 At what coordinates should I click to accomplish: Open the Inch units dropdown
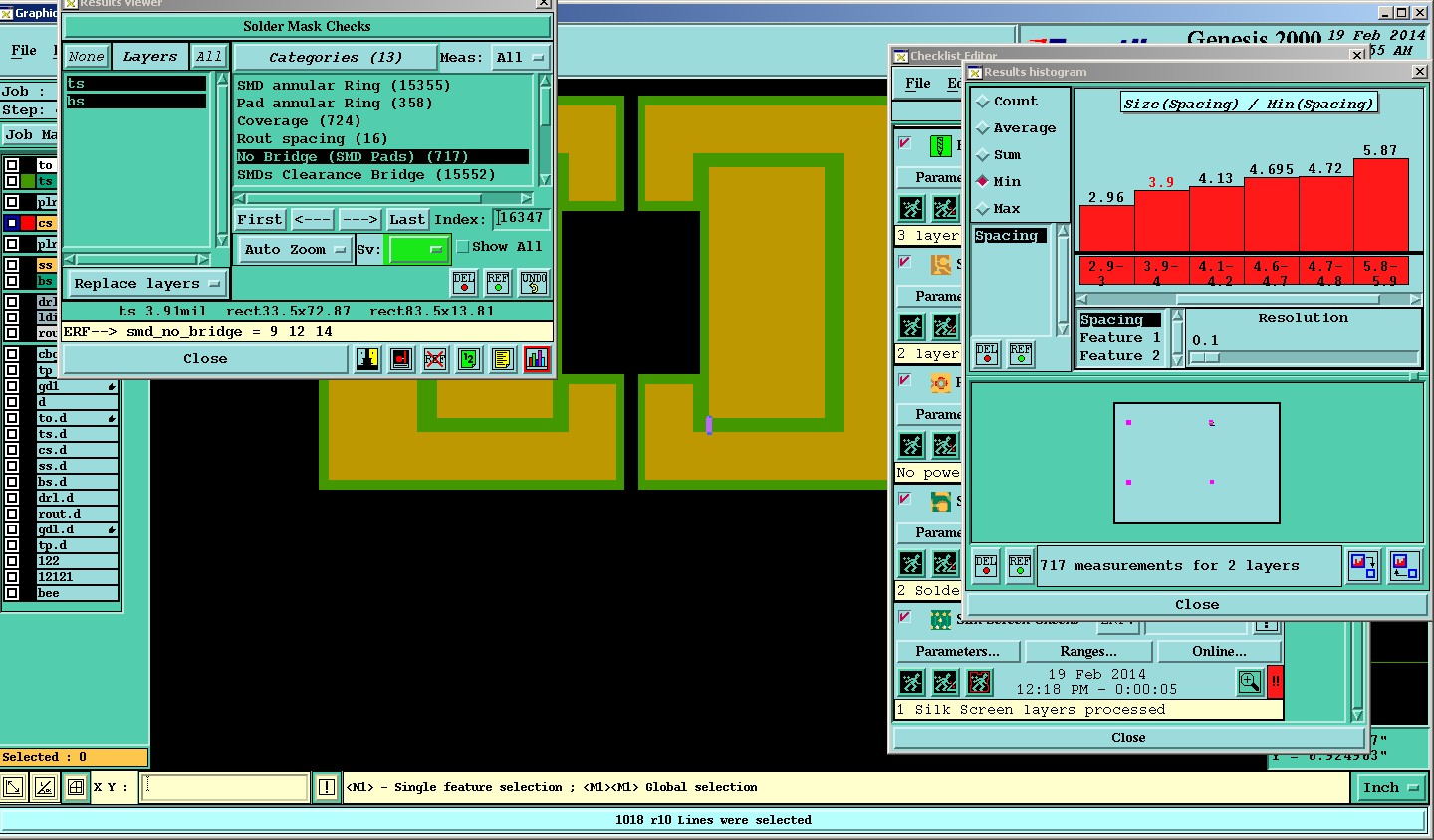tap(1390, 788)
